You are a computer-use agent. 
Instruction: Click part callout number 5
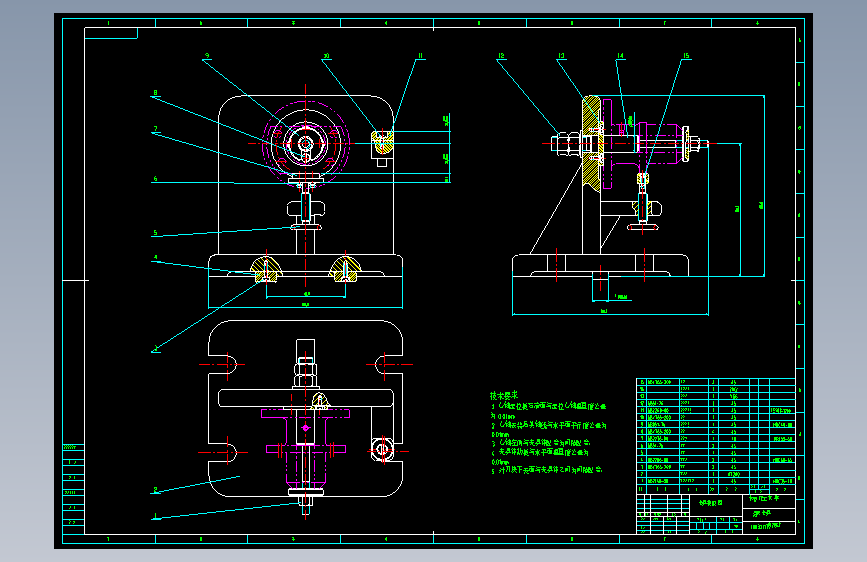(155, 233)
